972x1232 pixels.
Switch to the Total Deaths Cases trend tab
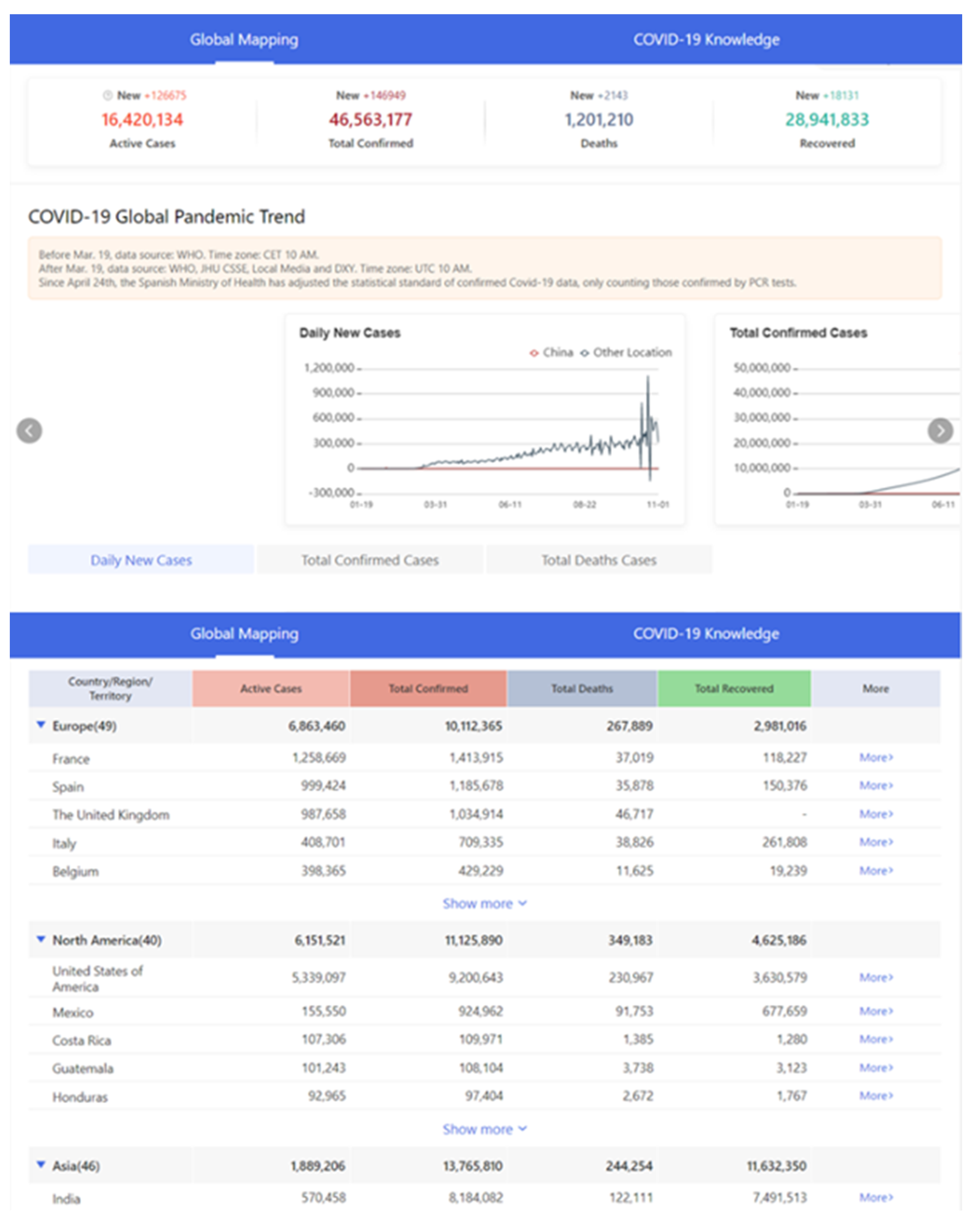[x=599, y=560]
